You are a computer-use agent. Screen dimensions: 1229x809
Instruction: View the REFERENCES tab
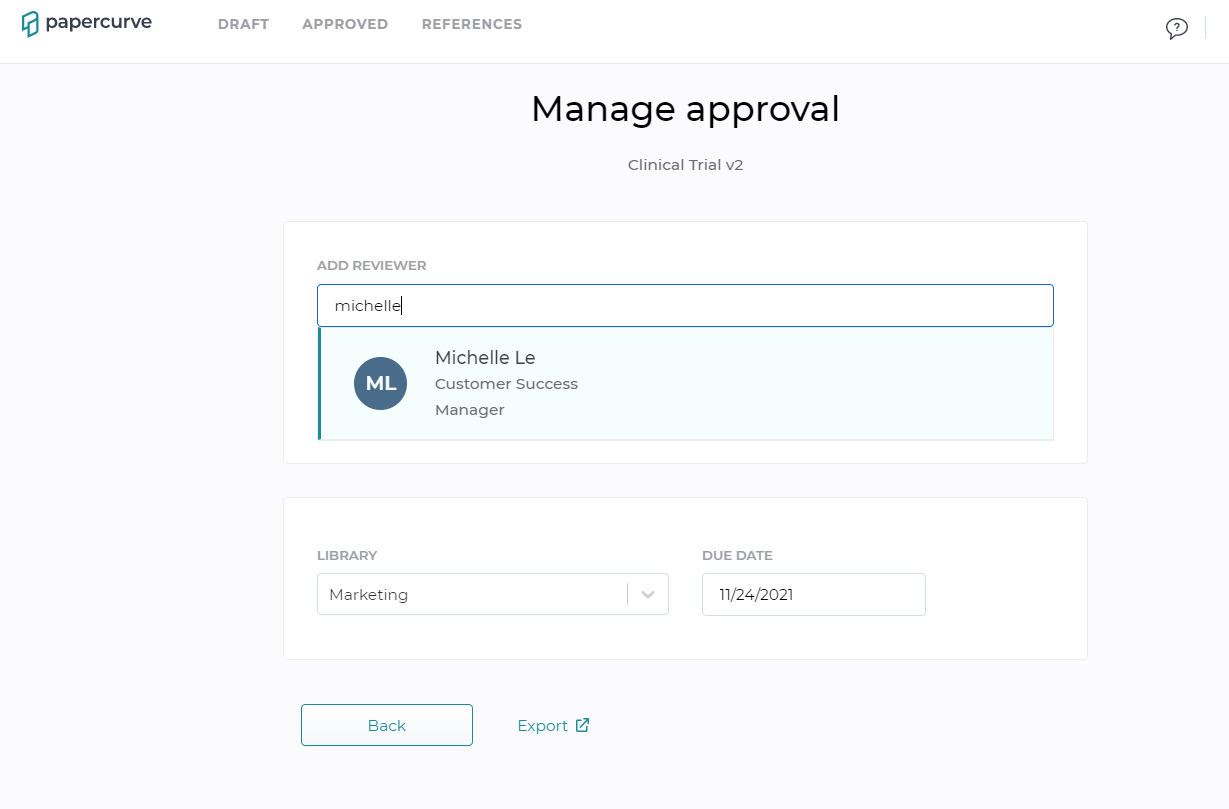471,24
